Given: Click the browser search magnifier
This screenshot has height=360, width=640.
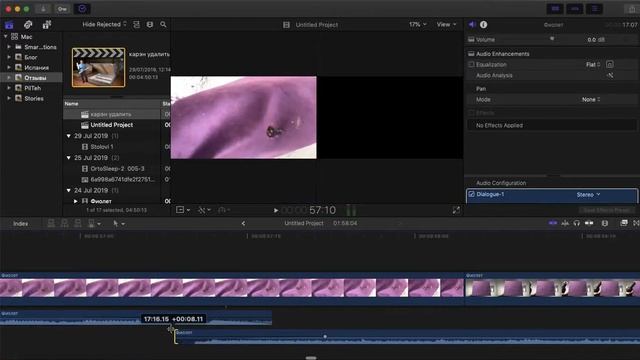Looking at the screenshot, I should (163, 24).
